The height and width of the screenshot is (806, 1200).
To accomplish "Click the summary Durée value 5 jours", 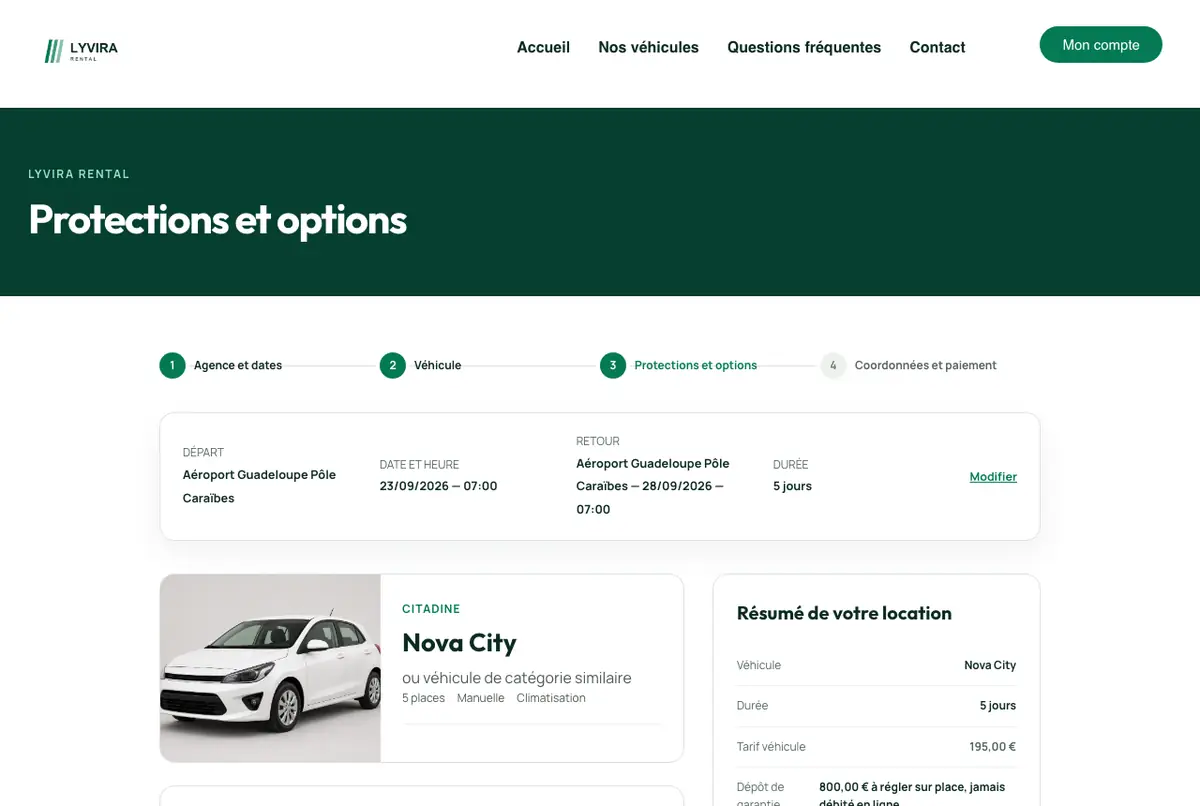I will (x=998, y=705).
